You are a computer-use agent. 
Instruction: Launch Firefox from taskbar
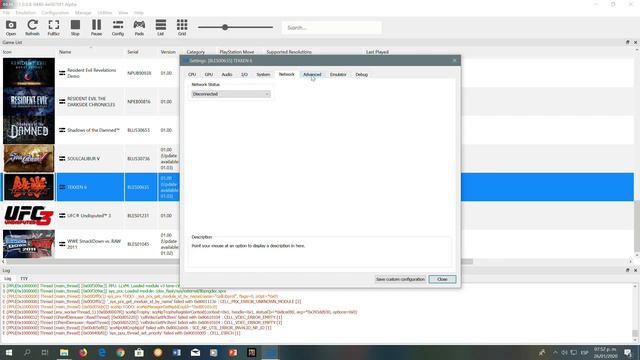pyautogui.click(x=83, y=353)
